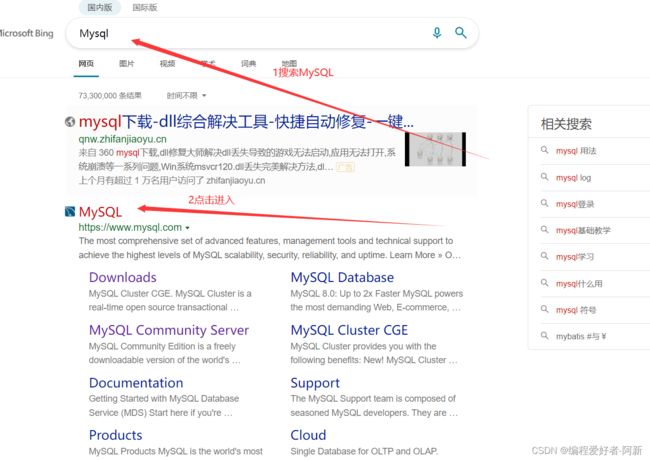This screenshot has width=650, height=460.
Task: Open the MySQL Database sublink
Action: coord(342,277)
